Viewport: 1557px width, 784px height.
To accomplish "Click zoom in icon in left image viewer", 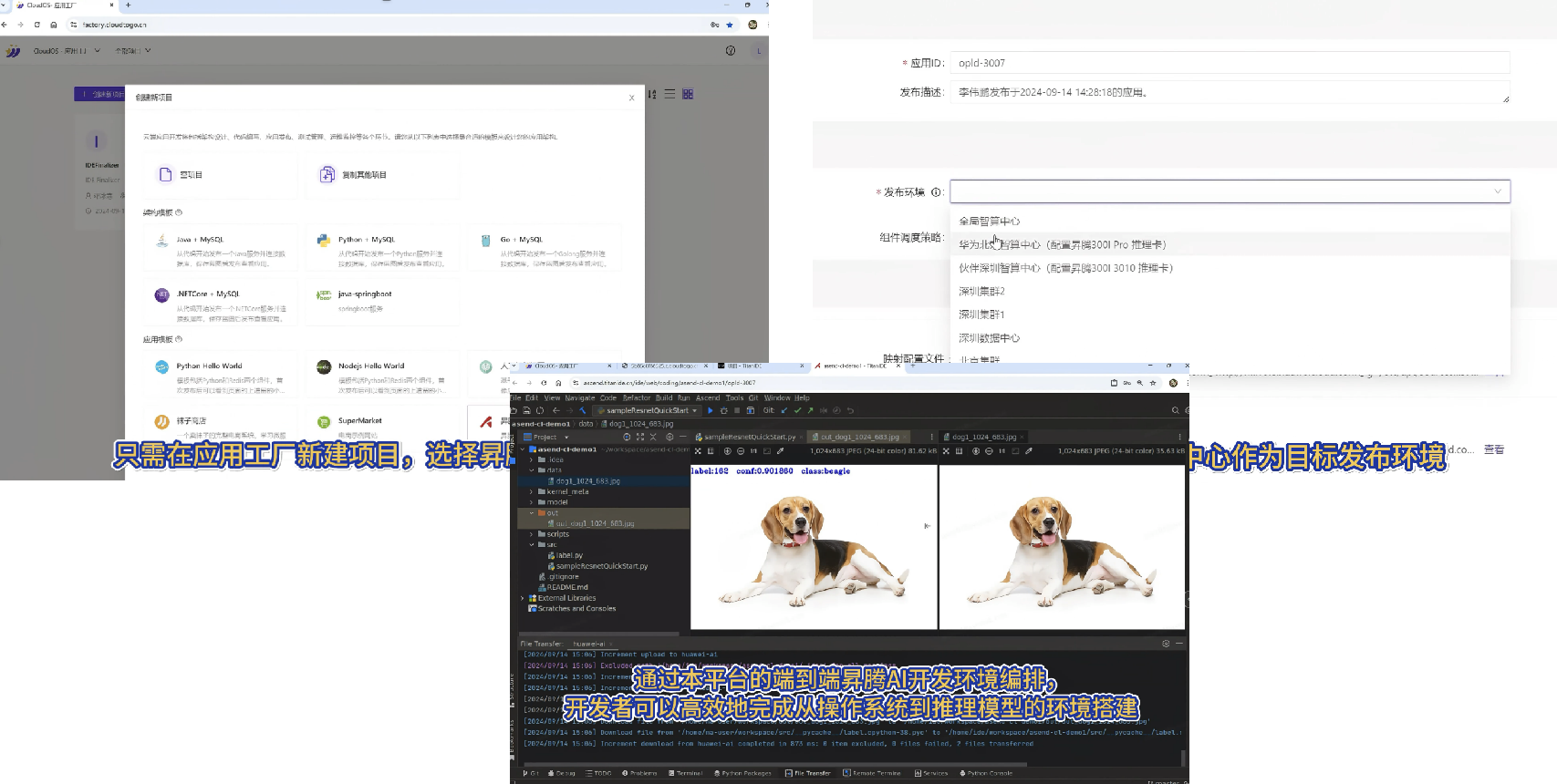I will click(727, 451).
